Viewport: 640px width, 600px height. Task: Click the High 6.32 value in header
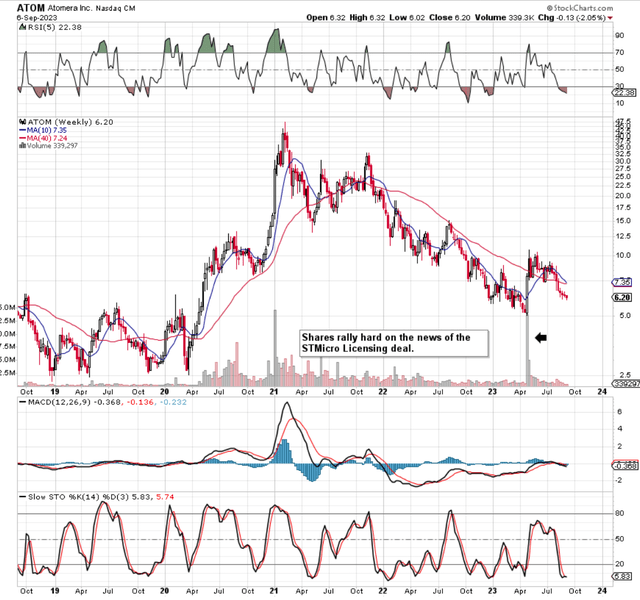[x=367, y=18]
